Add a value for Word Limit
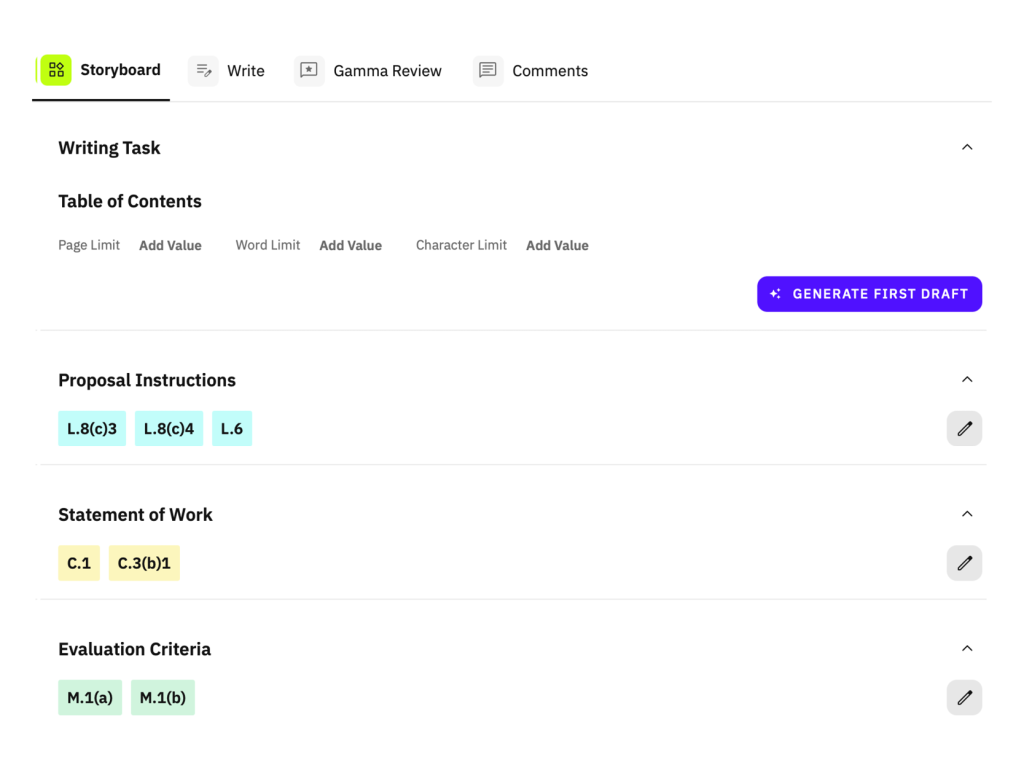Screen dimensions: 1024x768 click(350, 246)
